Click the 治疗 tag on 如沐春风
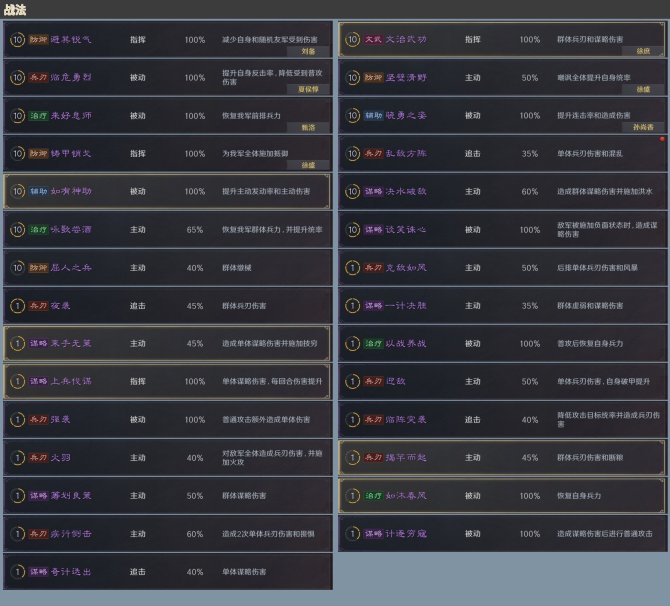The height and width of the screenshot is (606, 670). (373, 495)
